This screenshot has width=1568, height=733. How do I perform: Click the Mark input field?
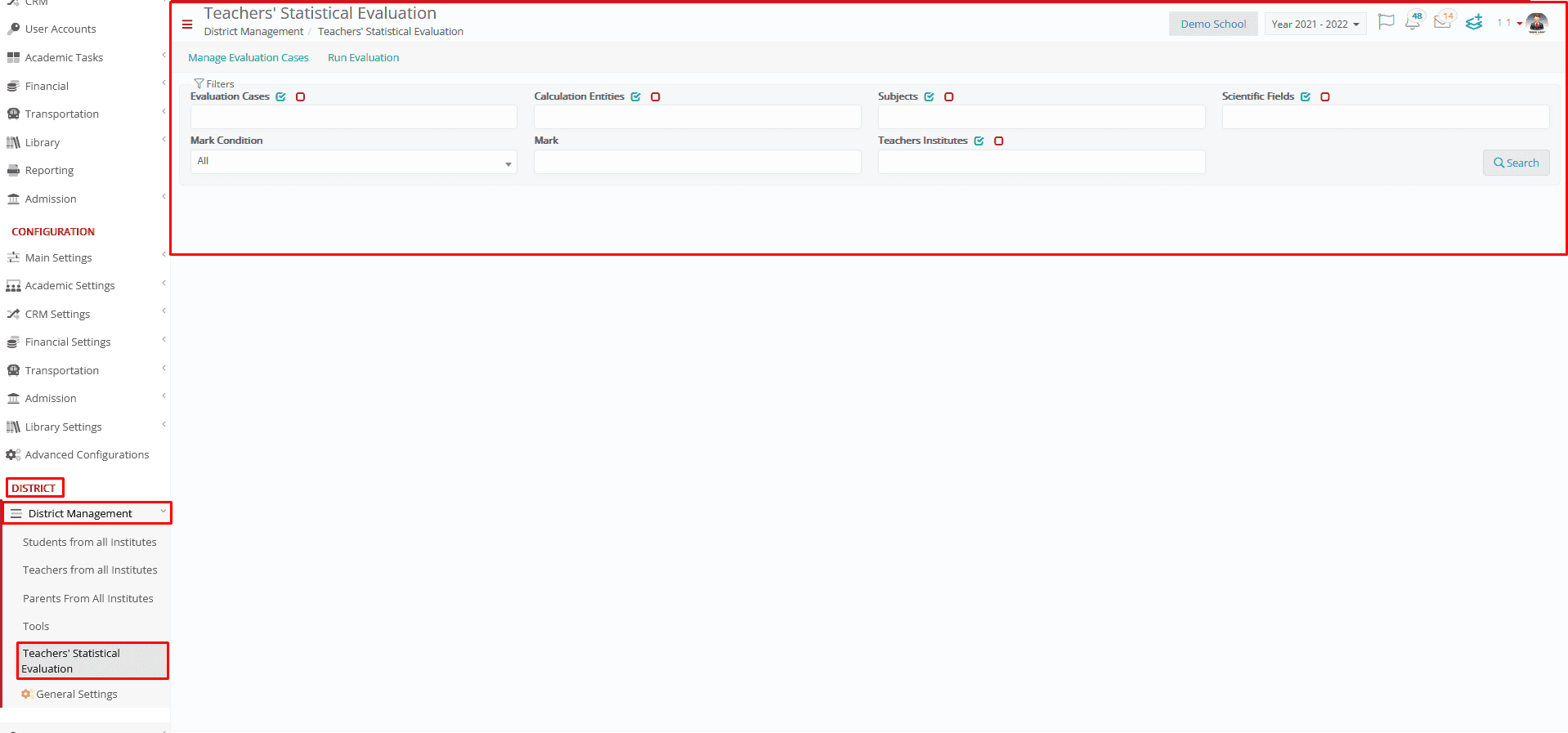click(697, 162)
